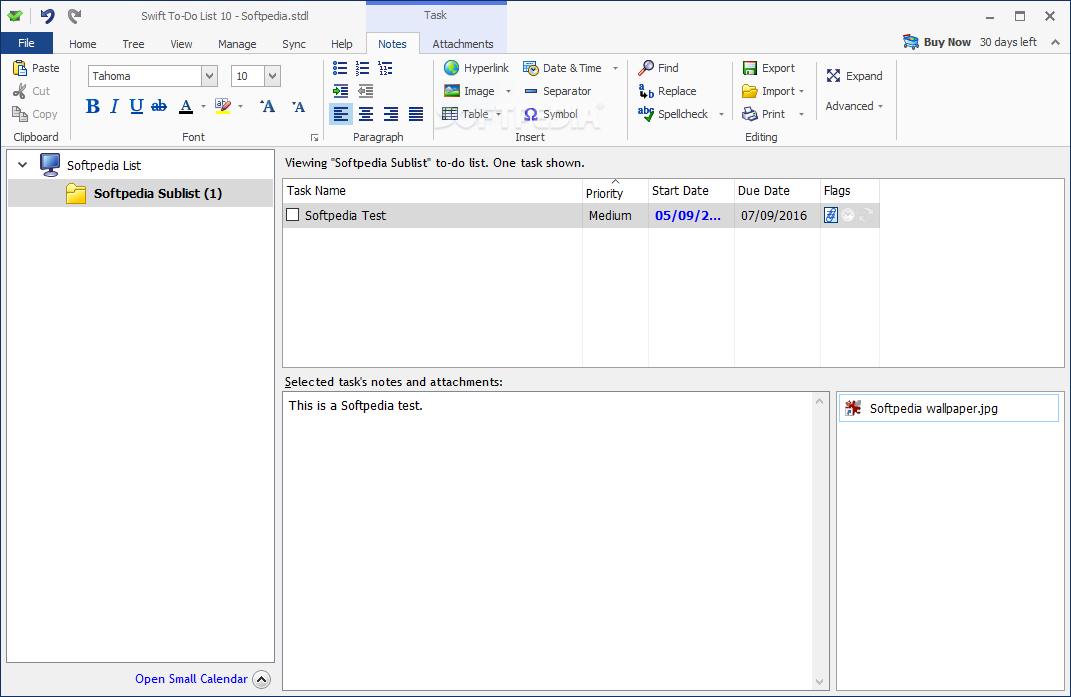The image size is (1071, 697).
Task: Open Replace tool
Action: click(667, 91)
